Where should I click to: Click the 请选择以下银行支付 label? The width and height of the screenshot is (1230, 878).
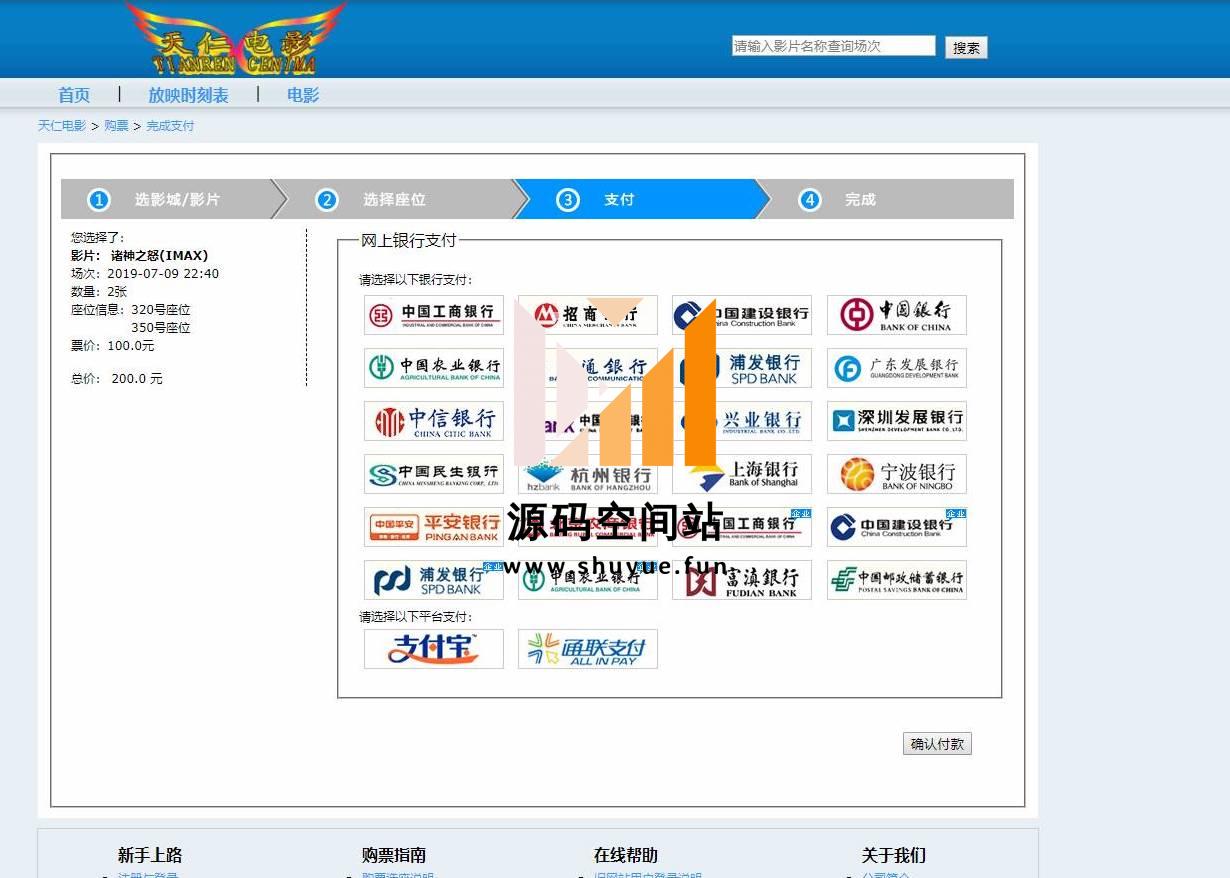416,280
